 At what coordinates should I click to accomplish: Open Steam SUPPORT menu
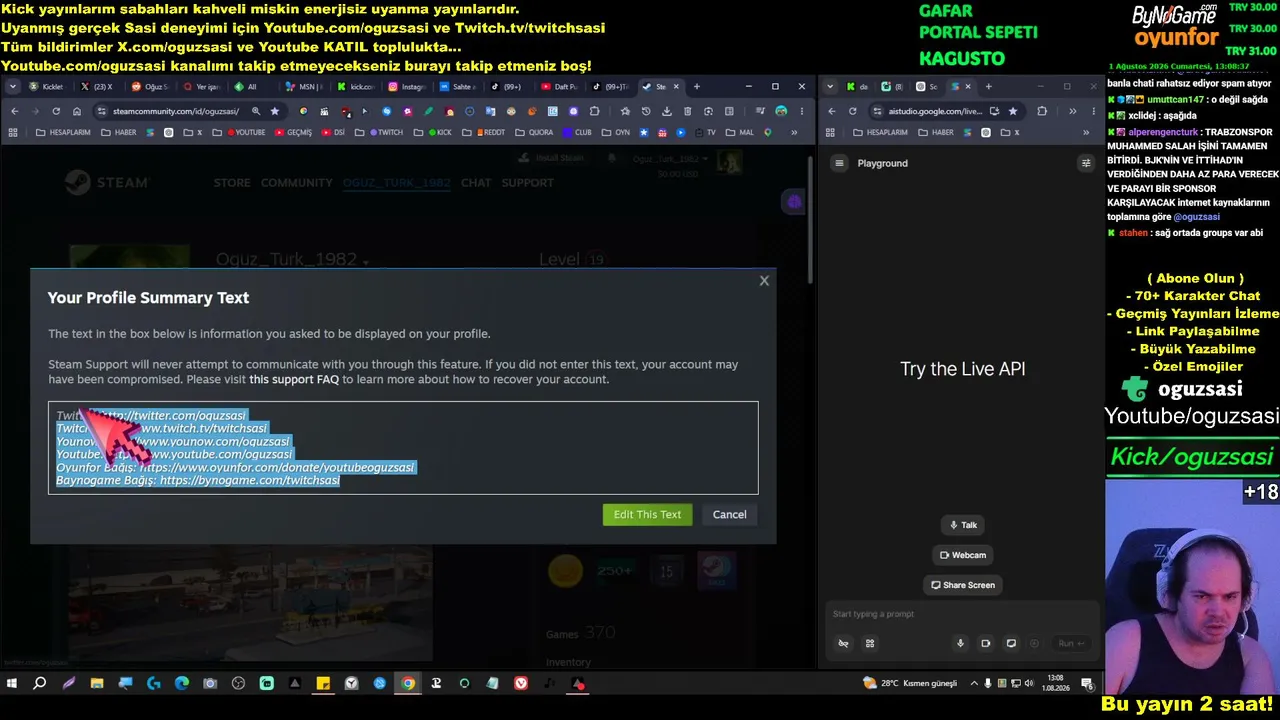pos(527,183)
